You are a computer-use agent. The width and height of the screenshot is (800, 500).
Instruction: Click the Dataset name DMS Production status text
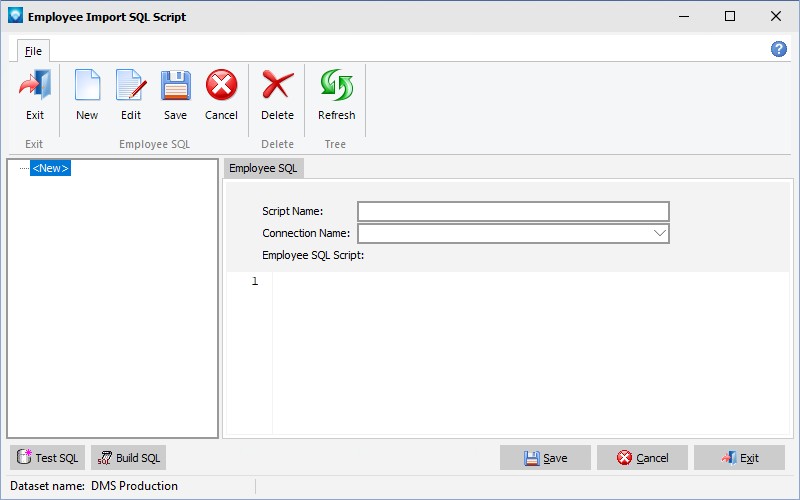pyautogui.click(x=94, y=486)
